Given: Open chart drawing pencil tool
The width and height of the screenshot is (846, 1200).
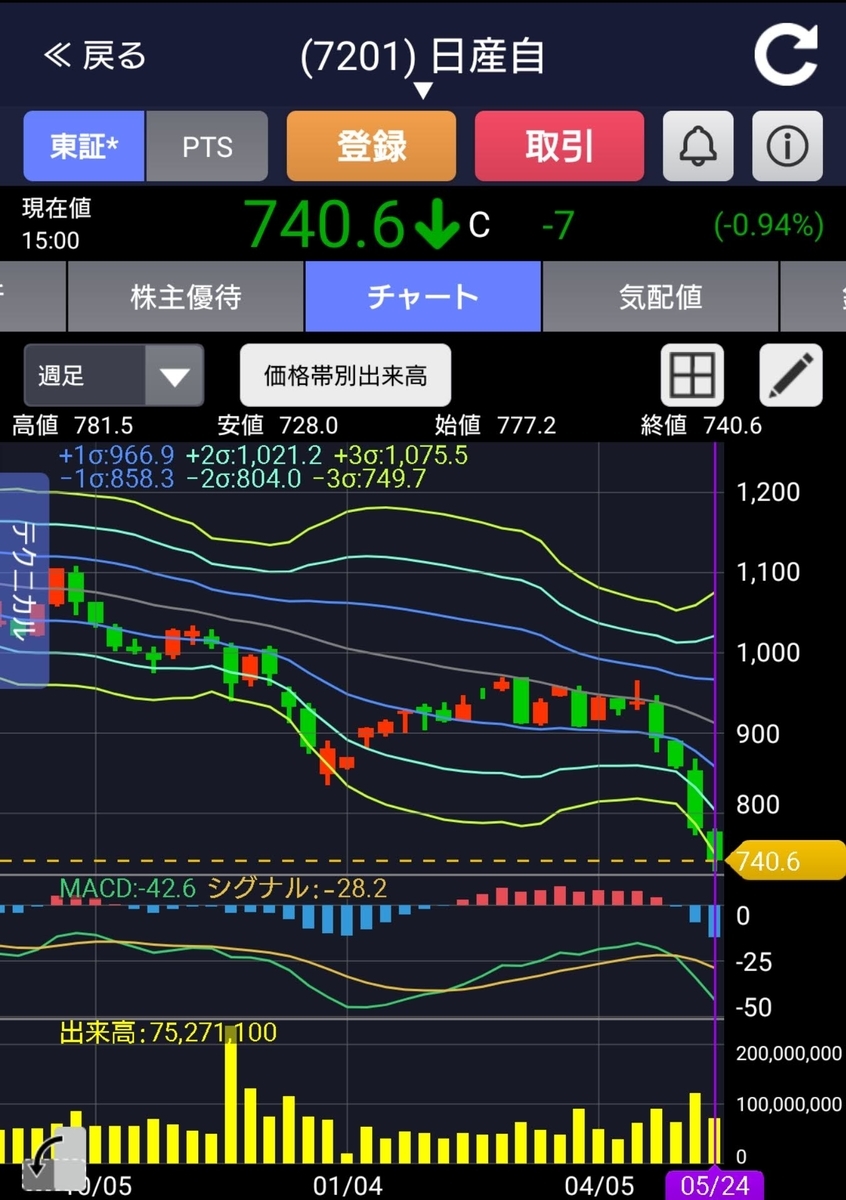Looking at the screenshot, I should (791, 375).
